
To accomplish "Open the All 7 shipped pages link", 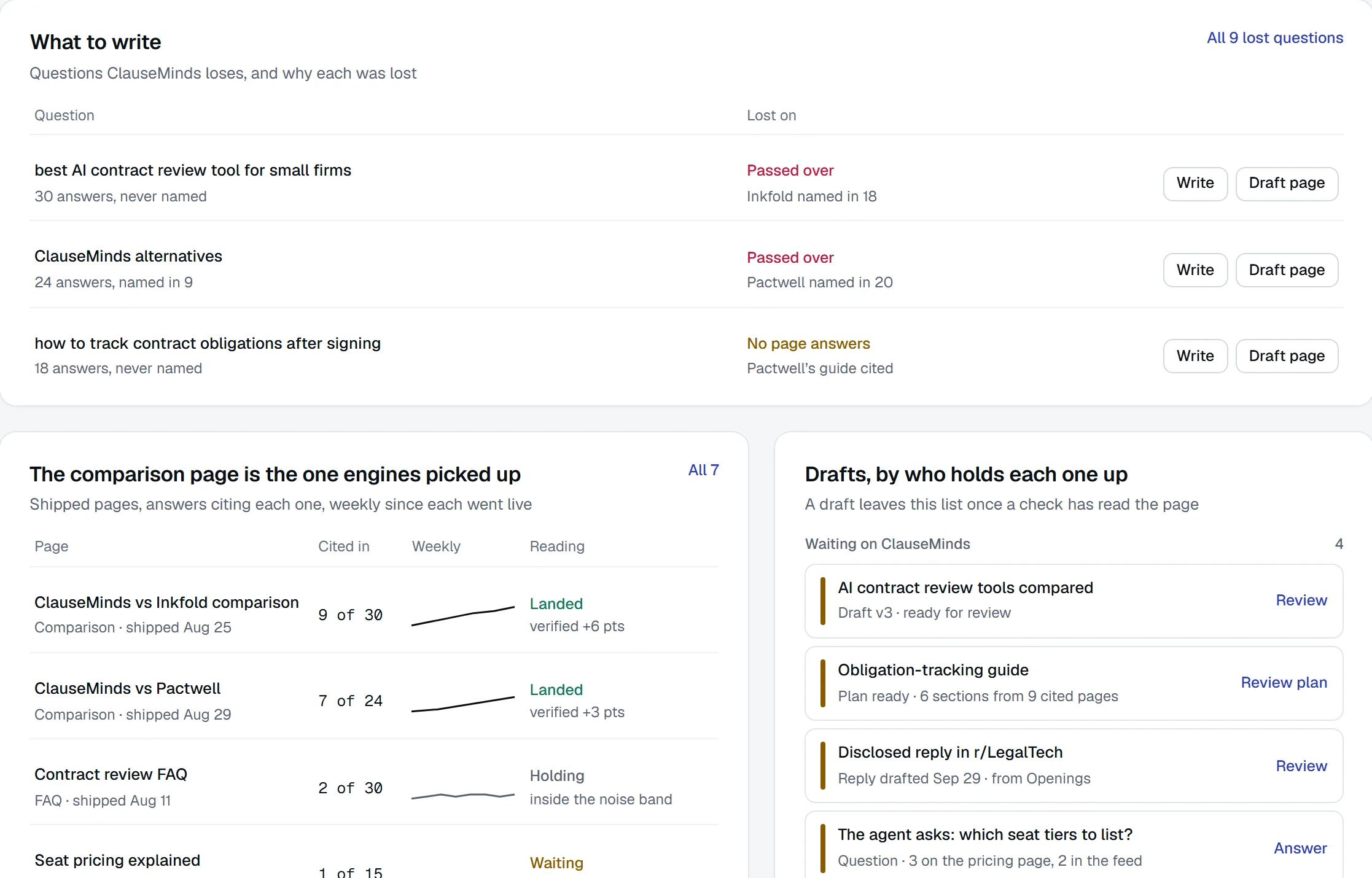I will [703, 470].
